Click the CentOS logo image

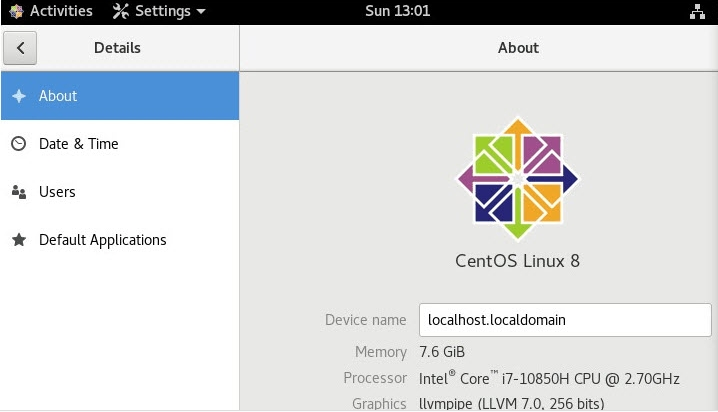tap(518, 179)
